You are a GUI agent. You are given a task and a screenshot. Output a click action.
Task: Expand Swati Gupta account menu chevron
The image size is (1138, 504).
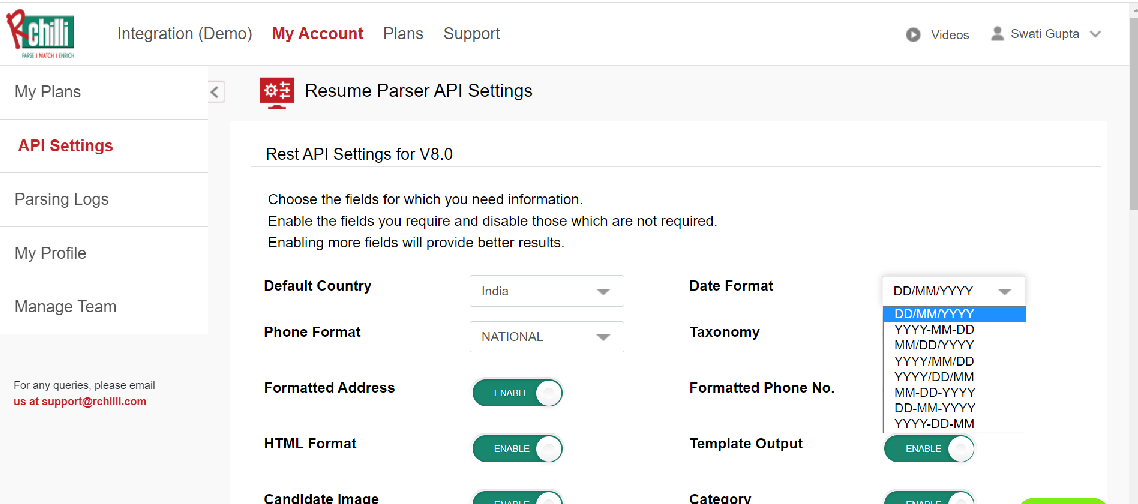pos(1095,34)
